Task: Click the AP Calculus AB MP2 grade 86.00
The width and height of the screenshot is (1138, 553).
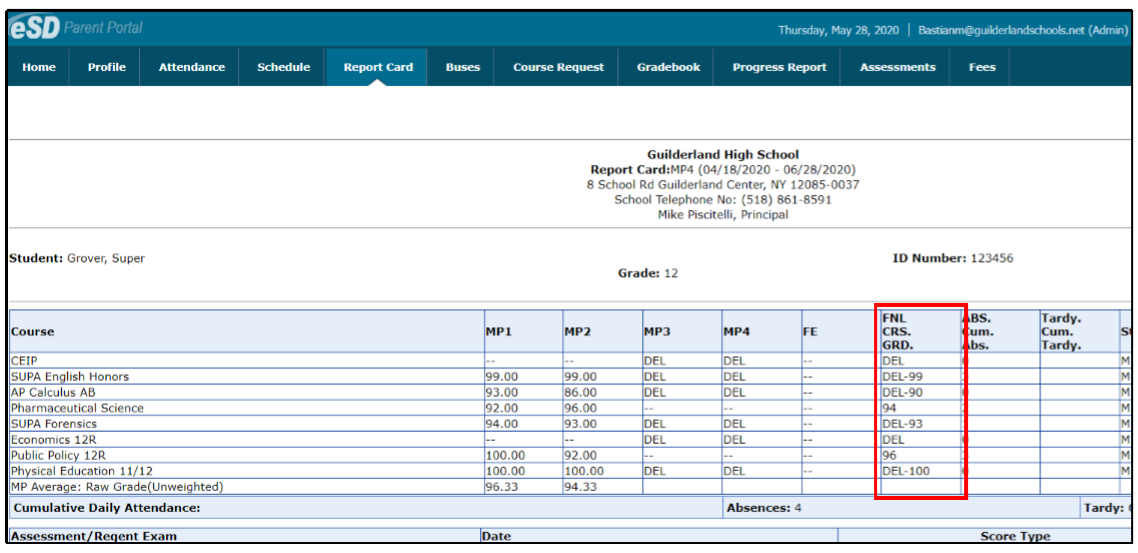Action: [x=581, y=392]
